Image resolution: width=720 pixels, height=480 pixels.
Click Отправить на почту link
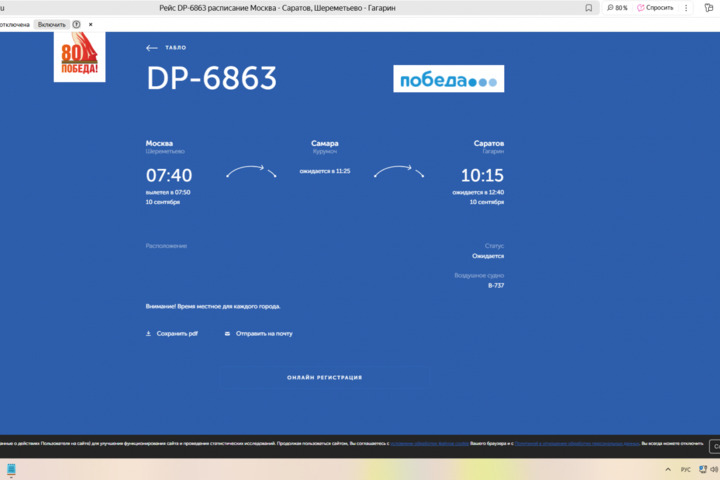pyautogui.click(x=264, y=333)
